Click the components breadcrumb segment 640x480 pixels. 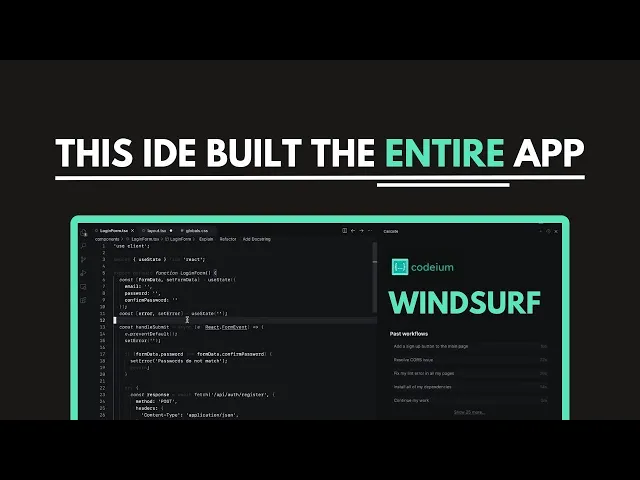[107, 239]
